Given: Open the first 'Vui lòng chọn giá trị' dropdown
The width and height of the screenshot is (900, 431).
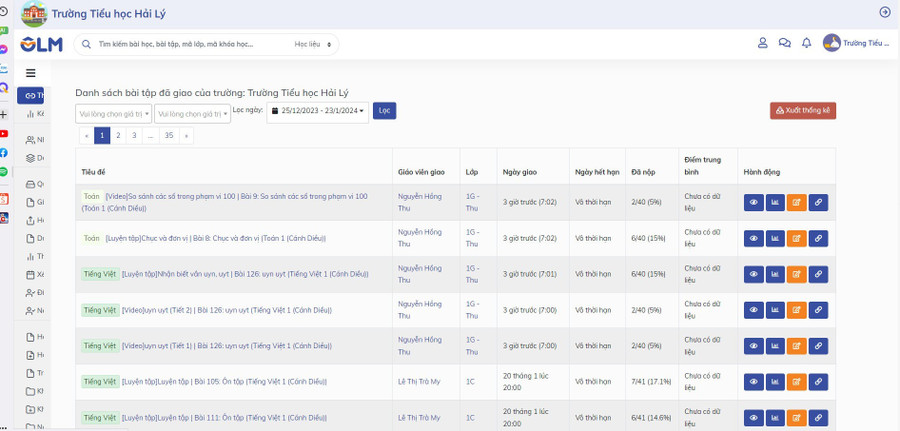Looking at the screenshot, I should click(113, 114).
